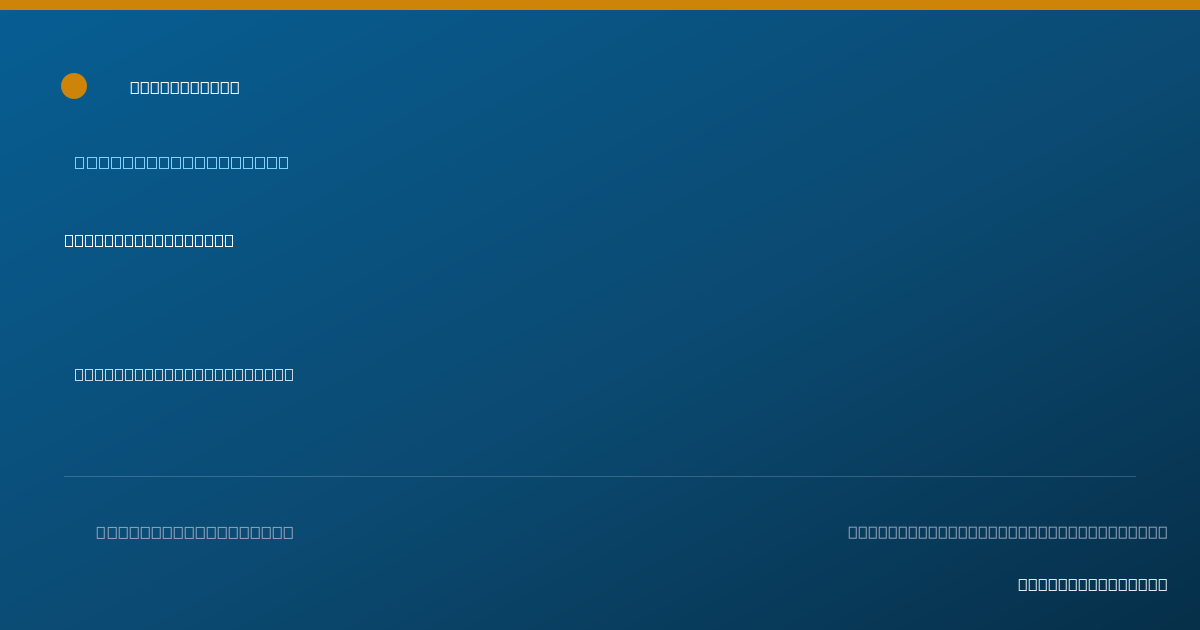The height and width of the screenshot is (630, 1200).
Task: Click the orange circle logo icon
Action: (x=74, y=86)
